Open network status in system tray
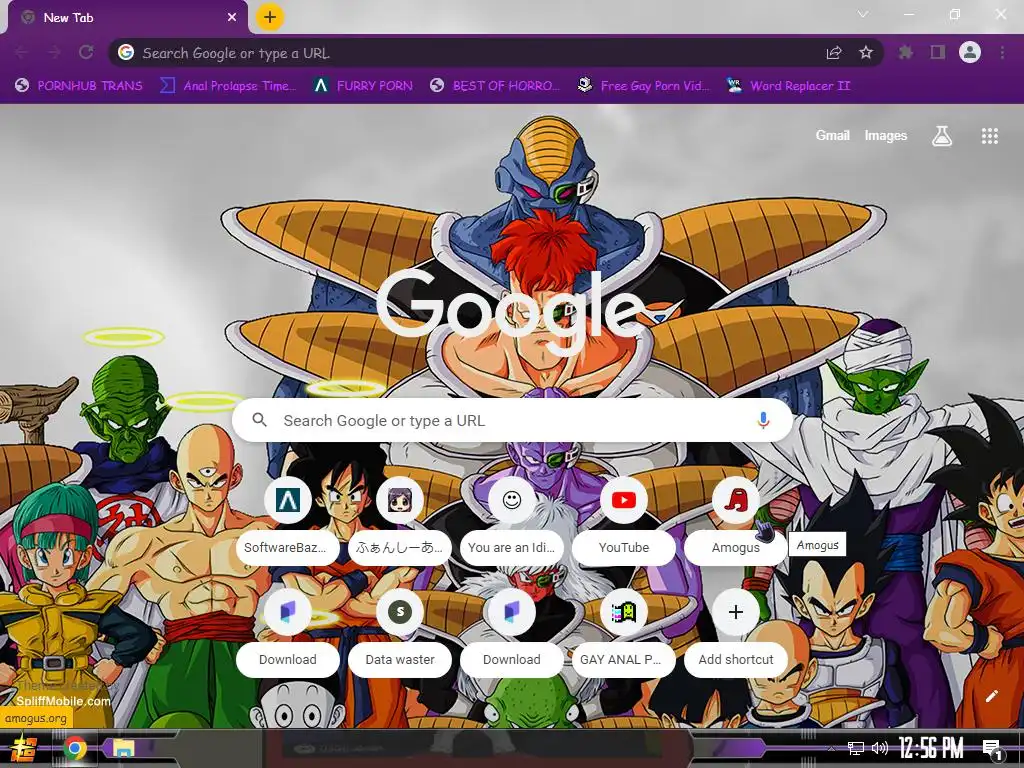This screenshot has height=768, width=1024. (x=856, y=748)
